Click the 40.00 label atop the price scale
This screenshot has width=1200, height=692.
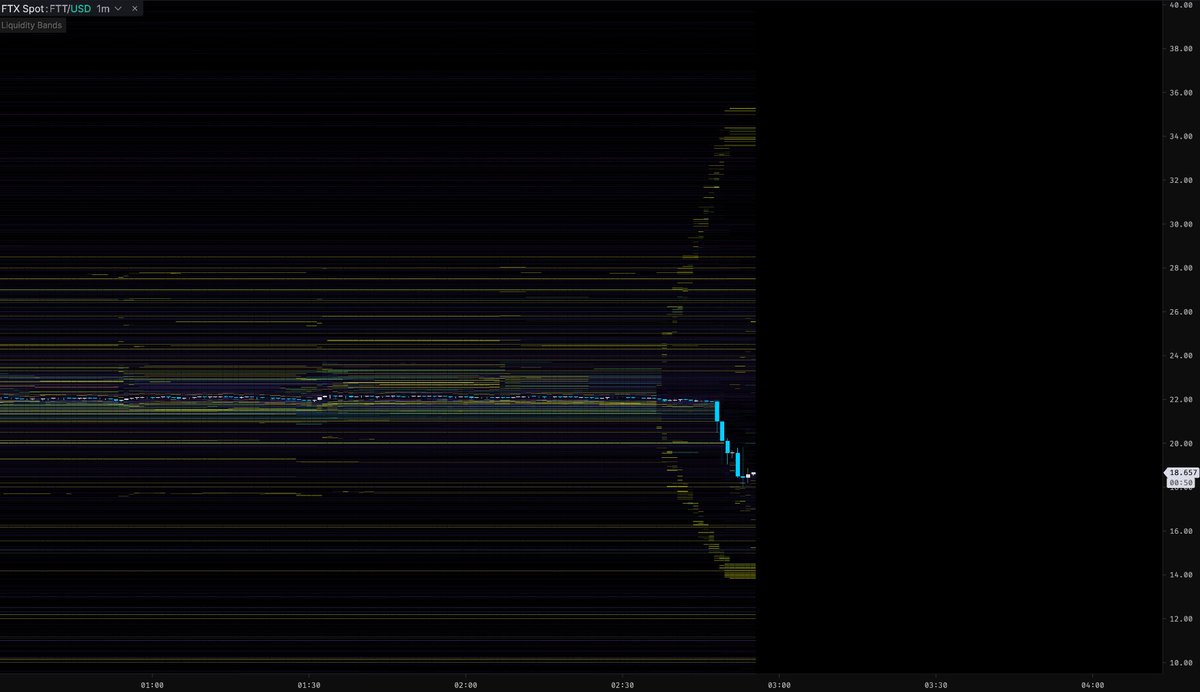(1182, 4)
